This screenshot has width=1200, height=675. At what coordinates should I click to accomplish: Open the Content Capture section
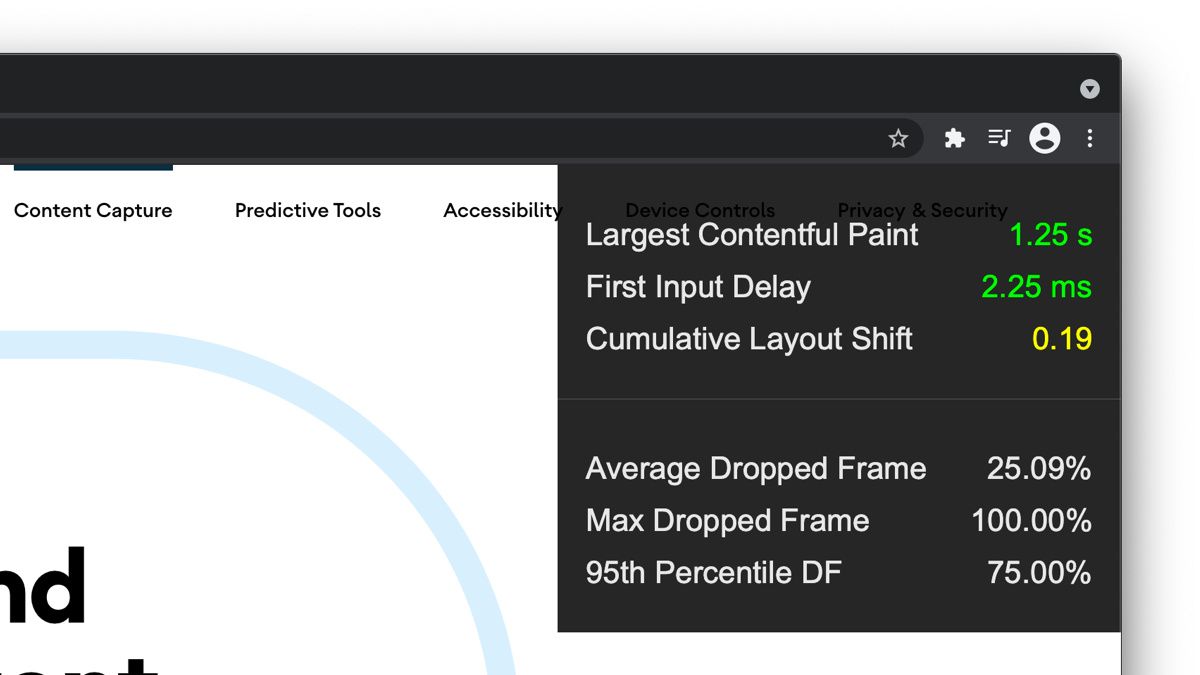92,211
